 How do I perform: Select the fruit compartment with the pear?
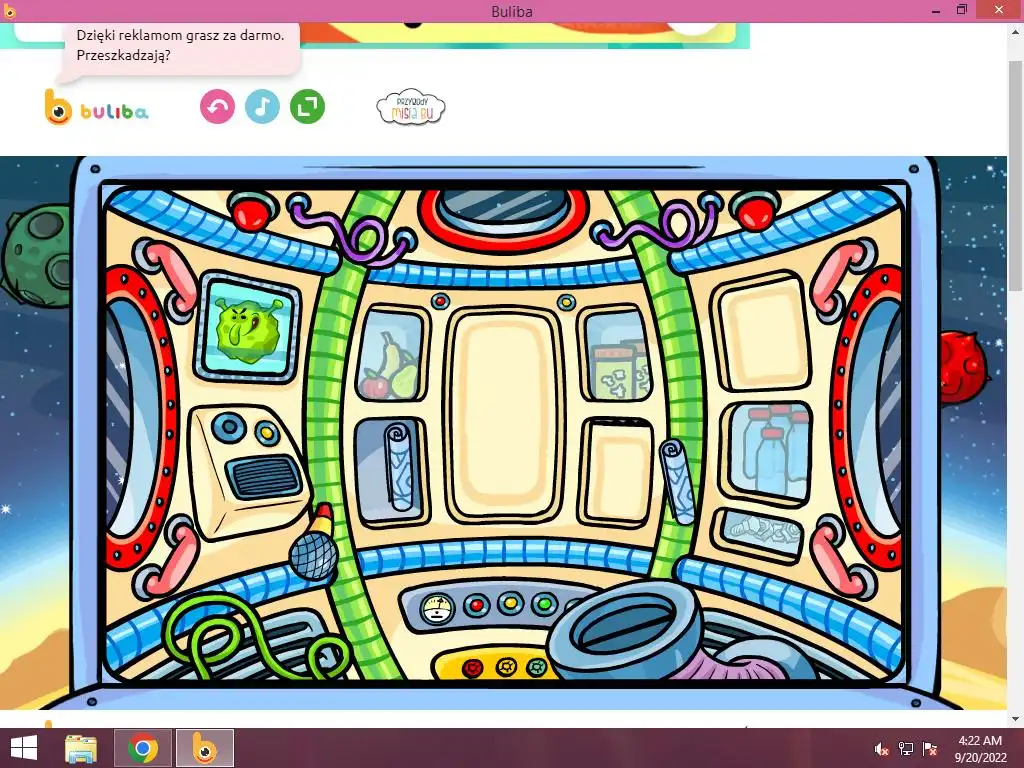tap(390, 355)
